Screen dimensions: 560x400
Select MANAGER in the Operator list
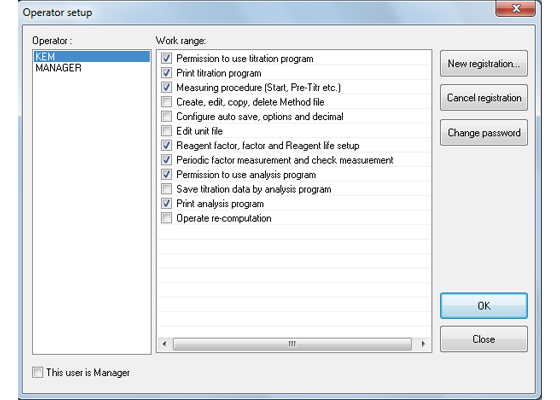pyautogui.click(x=59, y=68)
